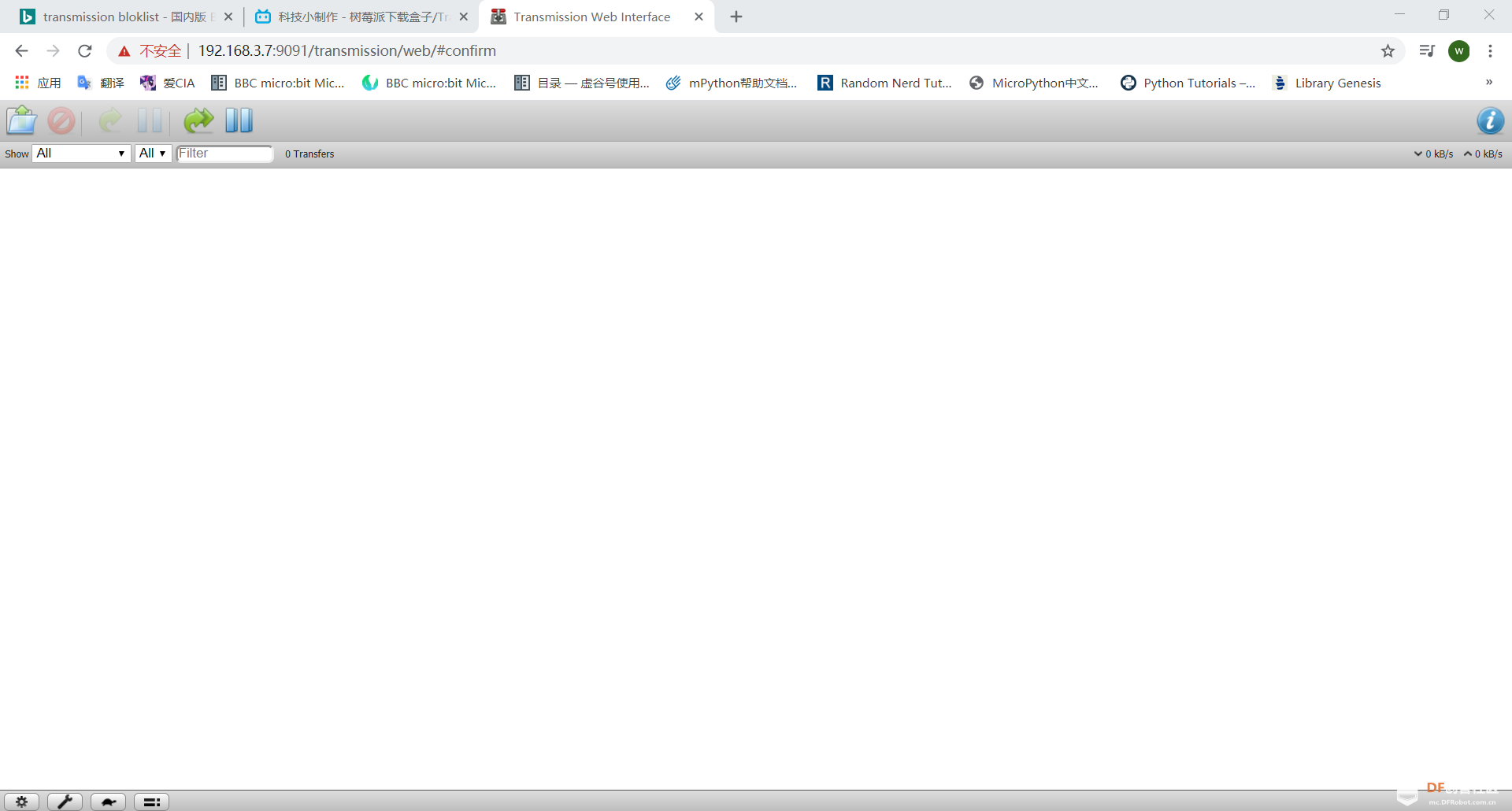
Task: Go back to the previous page
Action: (21, 51)
